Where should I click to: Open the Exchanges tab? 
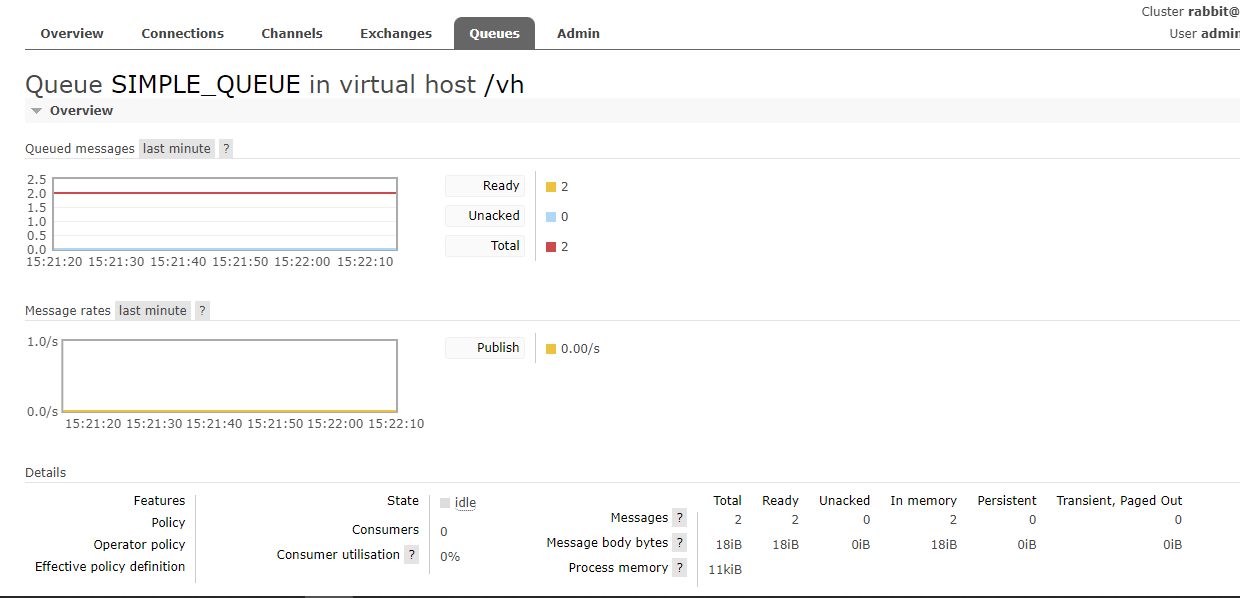point(396,33)
